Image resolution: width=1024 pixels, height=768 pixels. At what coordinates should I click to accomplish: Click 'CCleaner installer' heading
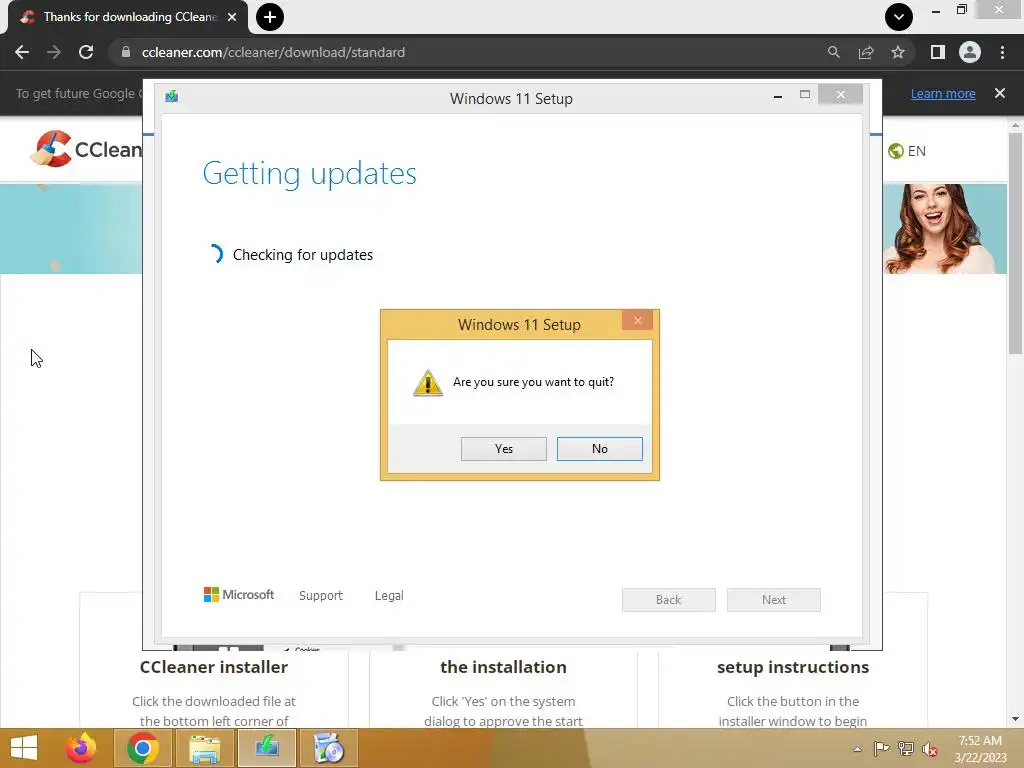click(214, 667)
